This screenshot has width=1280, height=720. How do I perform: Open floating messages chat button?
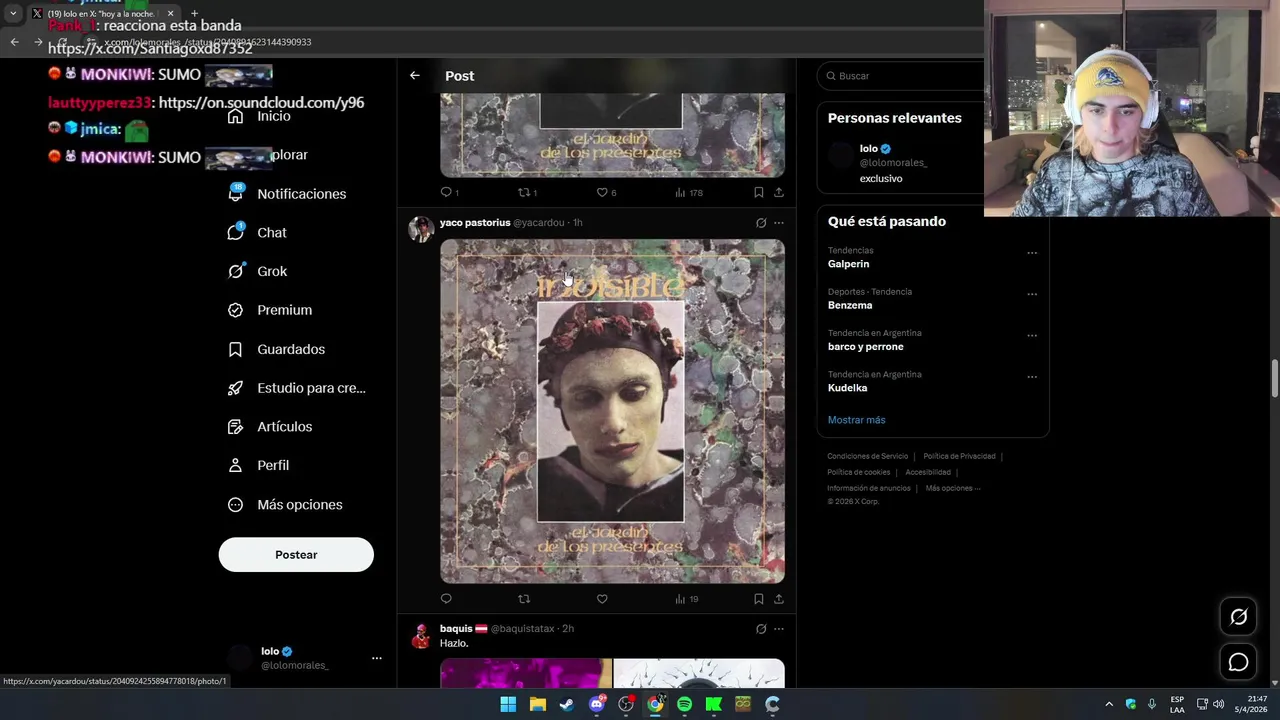click(1238, 662)
